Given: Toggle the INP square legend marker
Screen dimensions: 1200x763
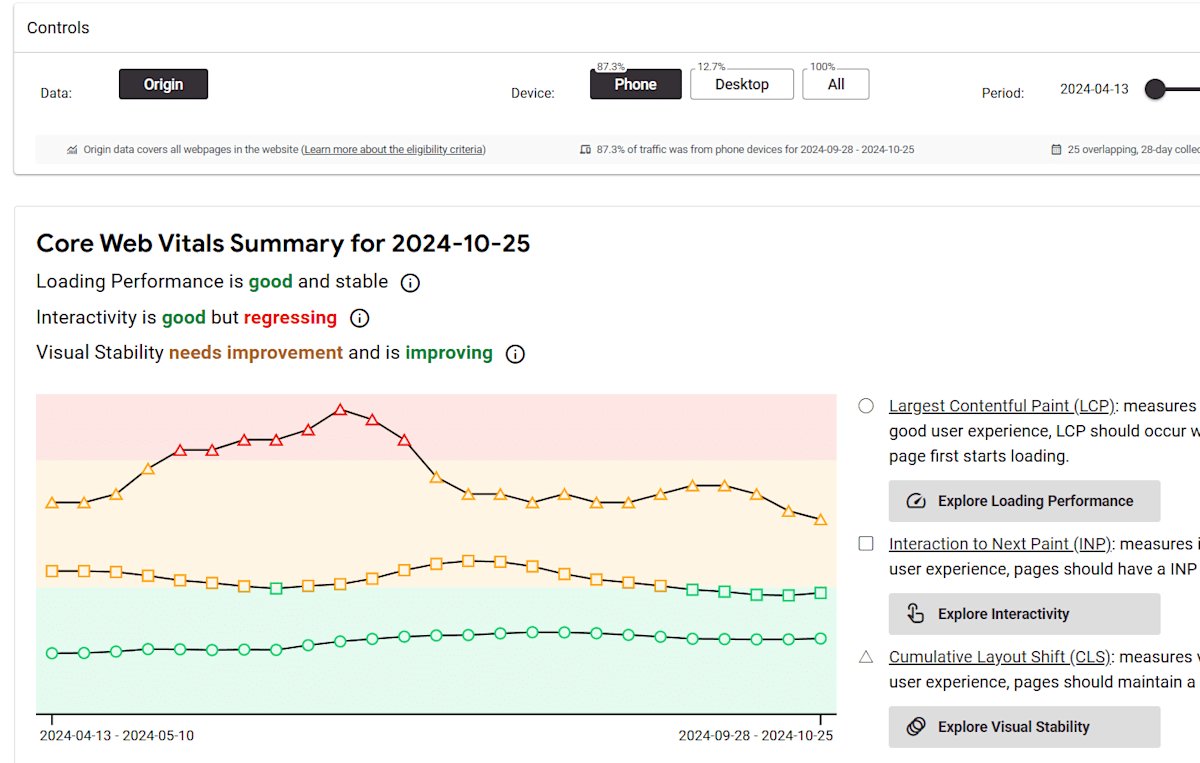Looking at the screenshot, I should click(866, 544).
